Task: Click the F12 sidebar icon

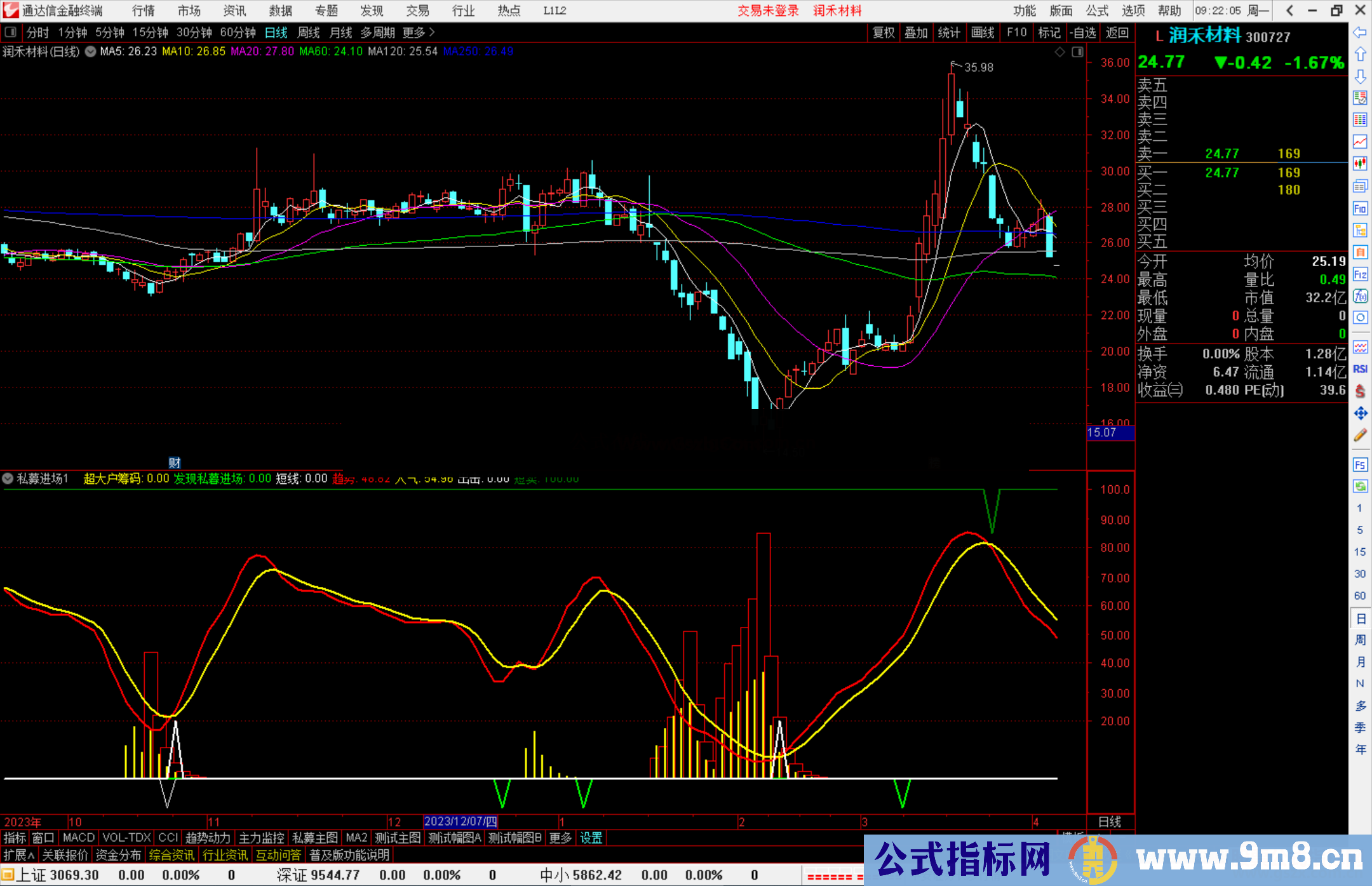Action: pyautogui.click(x=1360, y=274)
